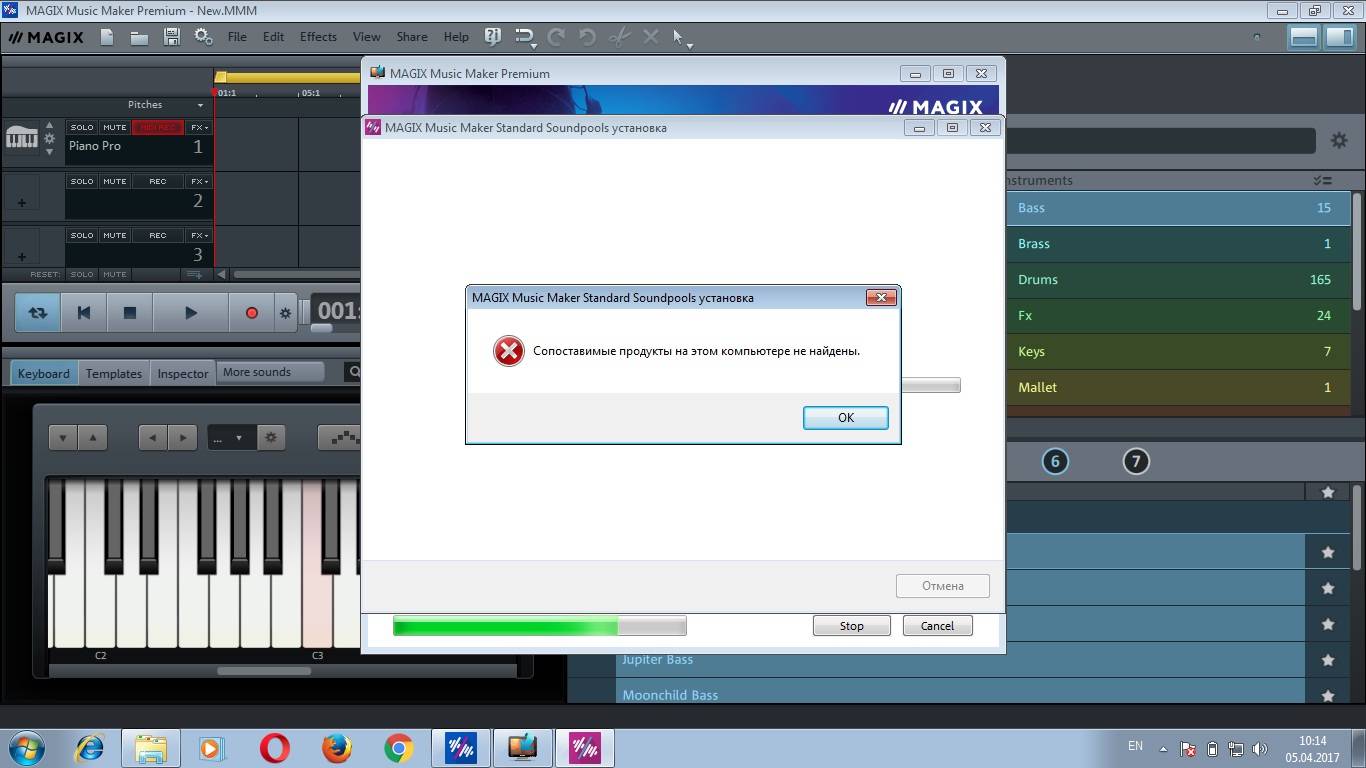Screen dimensions: 1366x768
Task: Solo track 3
Action: pyautogui.click(x=82, y=236)
